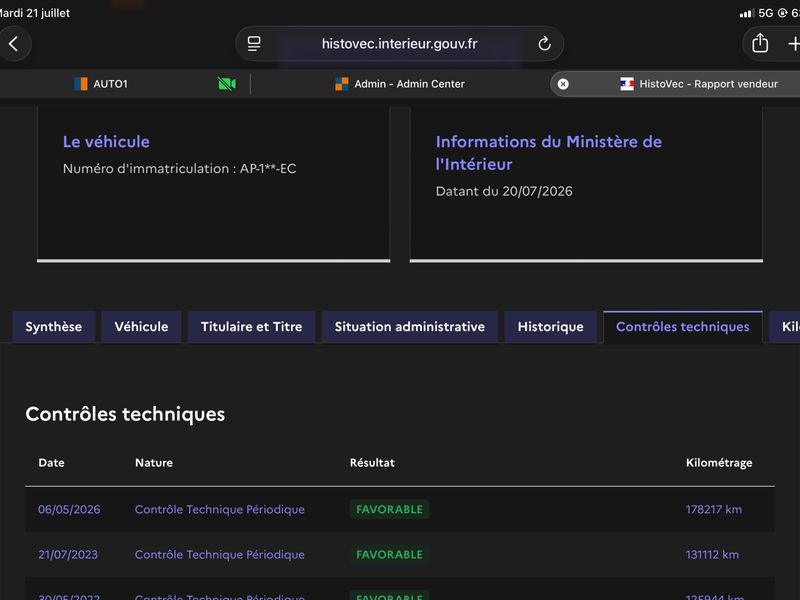The image size is (800, 600).
Task: Open the Situation administrative tab
Action: (410, 327)
